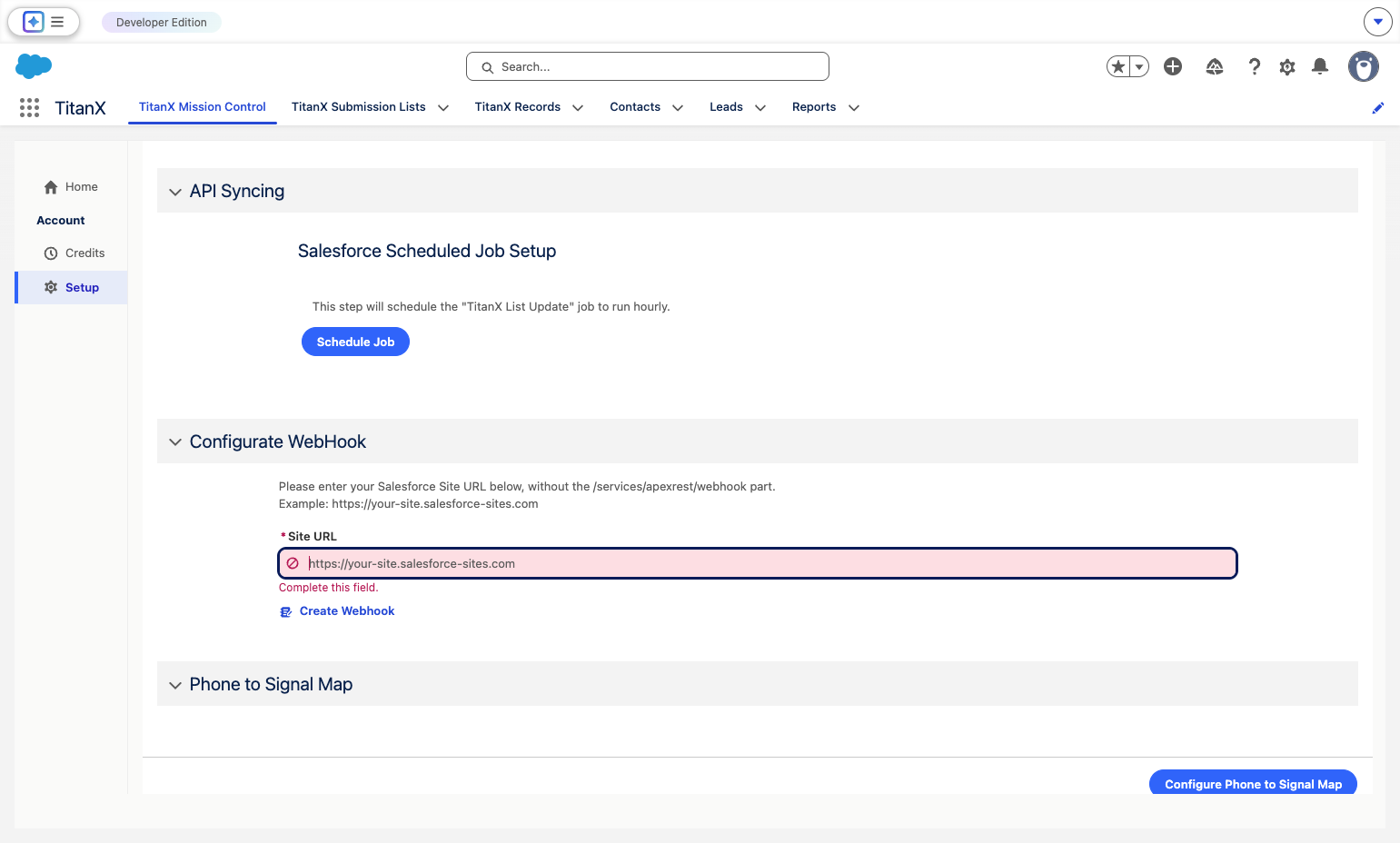Open the Trailhead guidance icon
1400x843 pixels.
(1215, 66)
